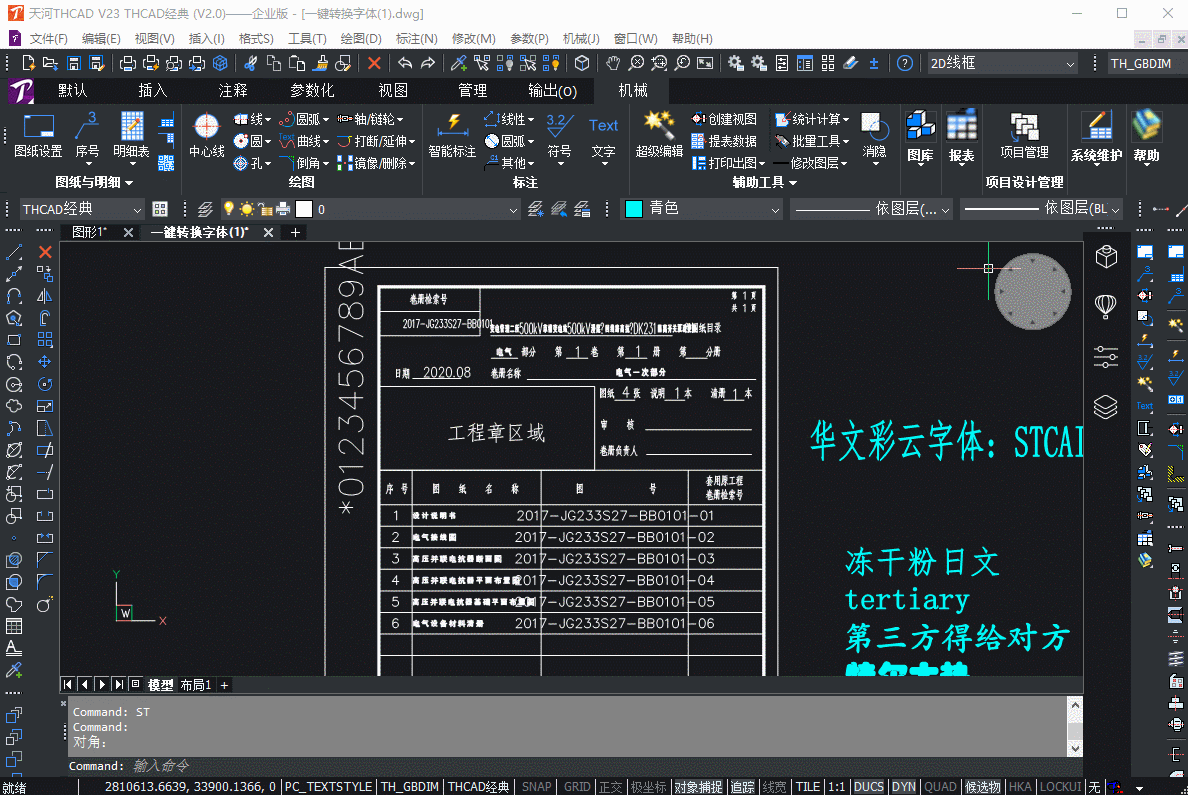Open the 格式(S) menu
The width and height of the screenshot is (1188, 795).
pyautogui.click(x=255, y=39)
